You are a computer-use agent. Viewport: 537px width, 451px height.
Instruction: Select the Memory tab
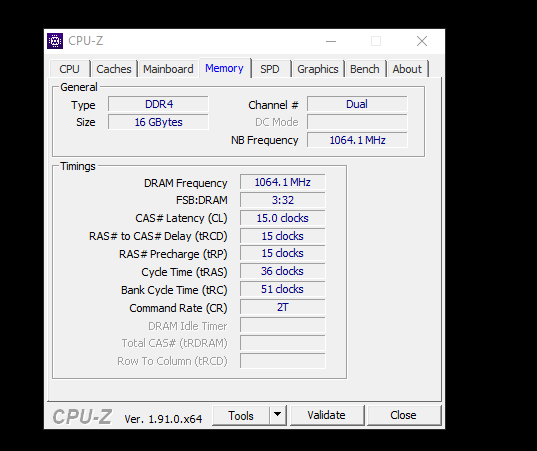(224, 68)
